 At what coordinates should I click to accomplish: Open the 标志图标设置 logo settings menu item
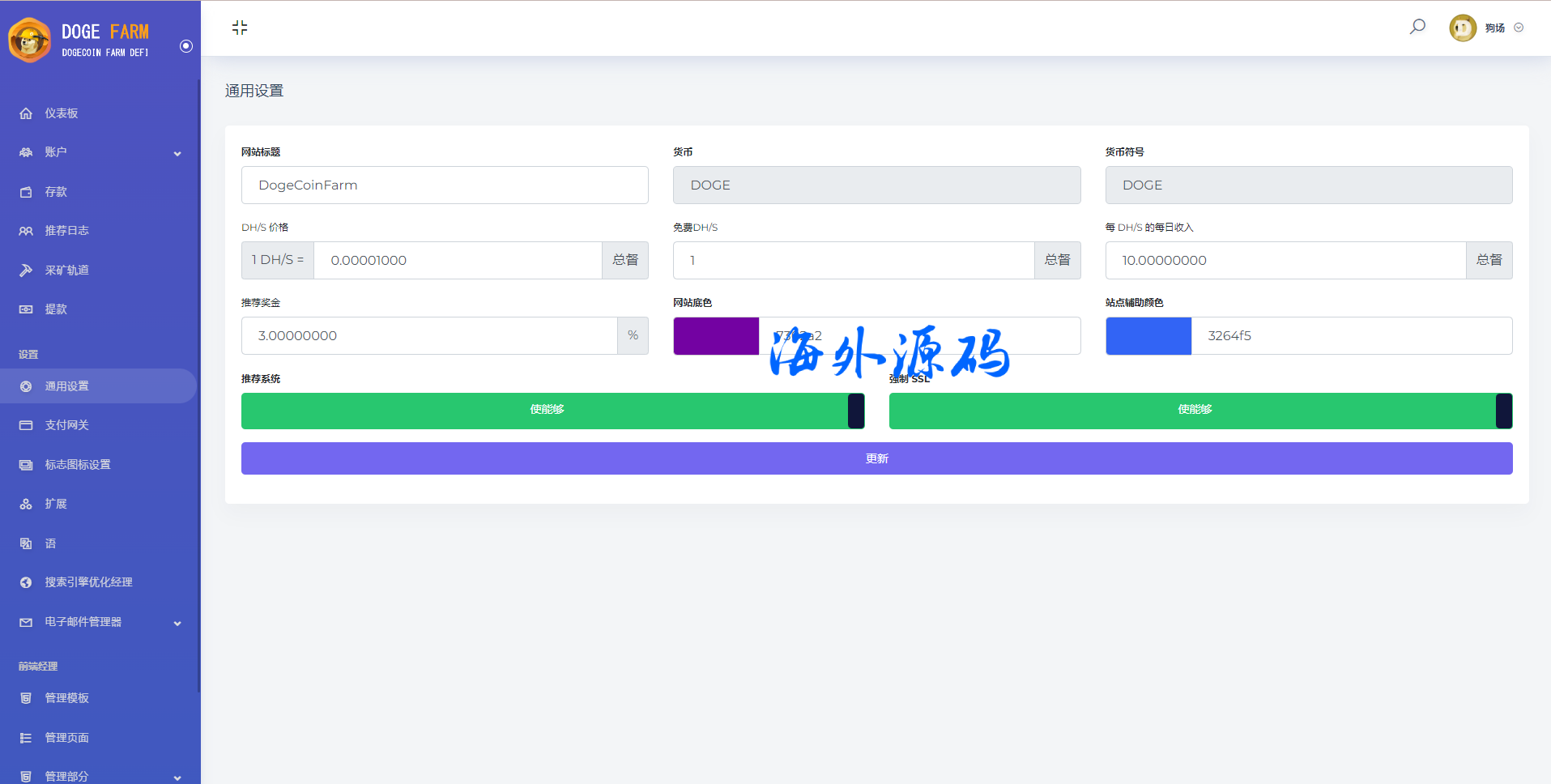pyautogui.click(x=77, y=465)
